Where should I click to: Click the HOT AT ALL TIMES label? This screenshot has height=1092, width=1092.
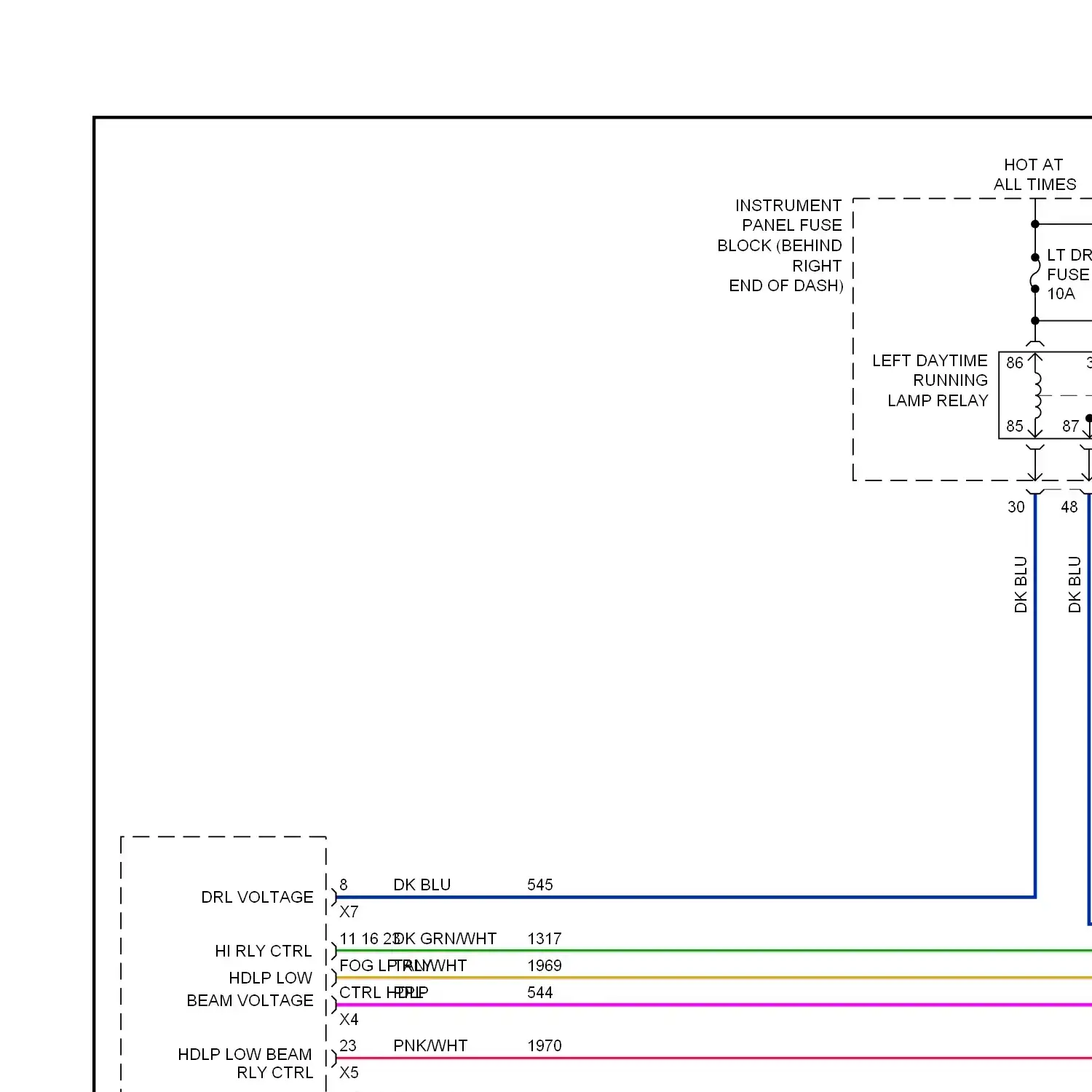click(1034, 175)
